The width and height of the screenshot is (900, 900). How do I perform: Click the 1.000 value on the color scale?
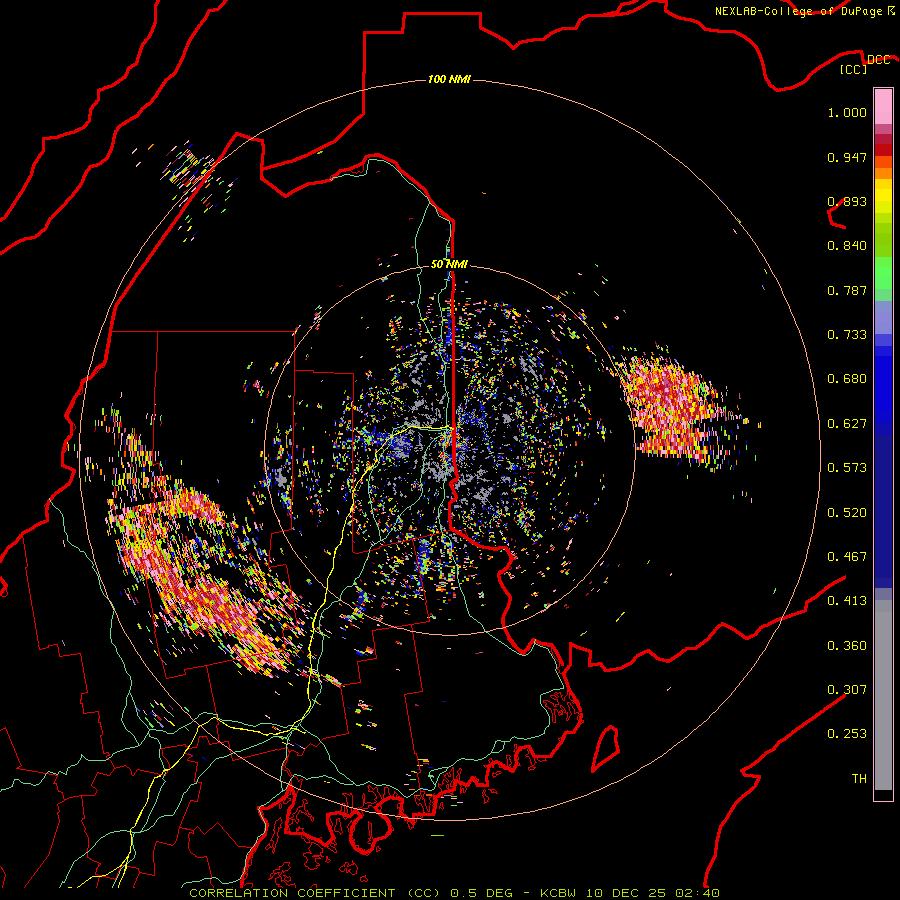(847, 112)
